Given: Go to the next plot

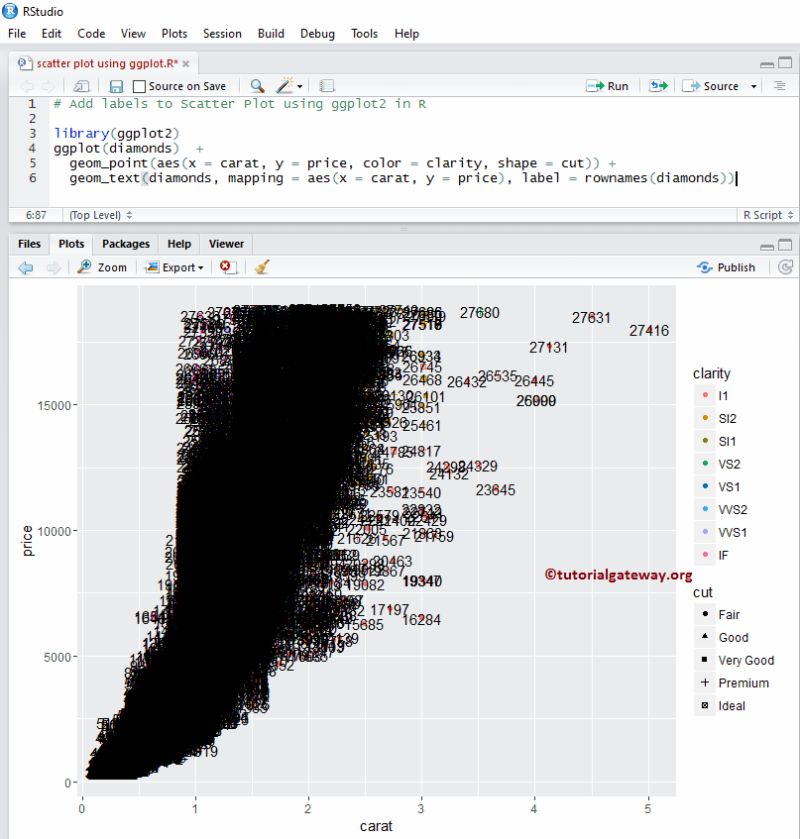Looking at the screenshot, I should coord(50,267).
